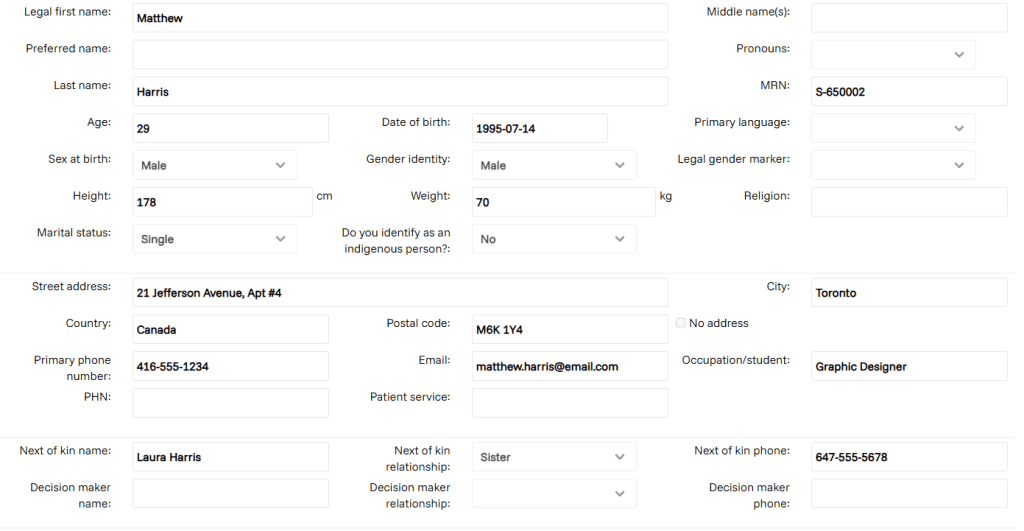Viewport: 1024px width, 531px height.
Task: Click the empty PHN field
Action: pyautogui.click(x=230, y=403)
